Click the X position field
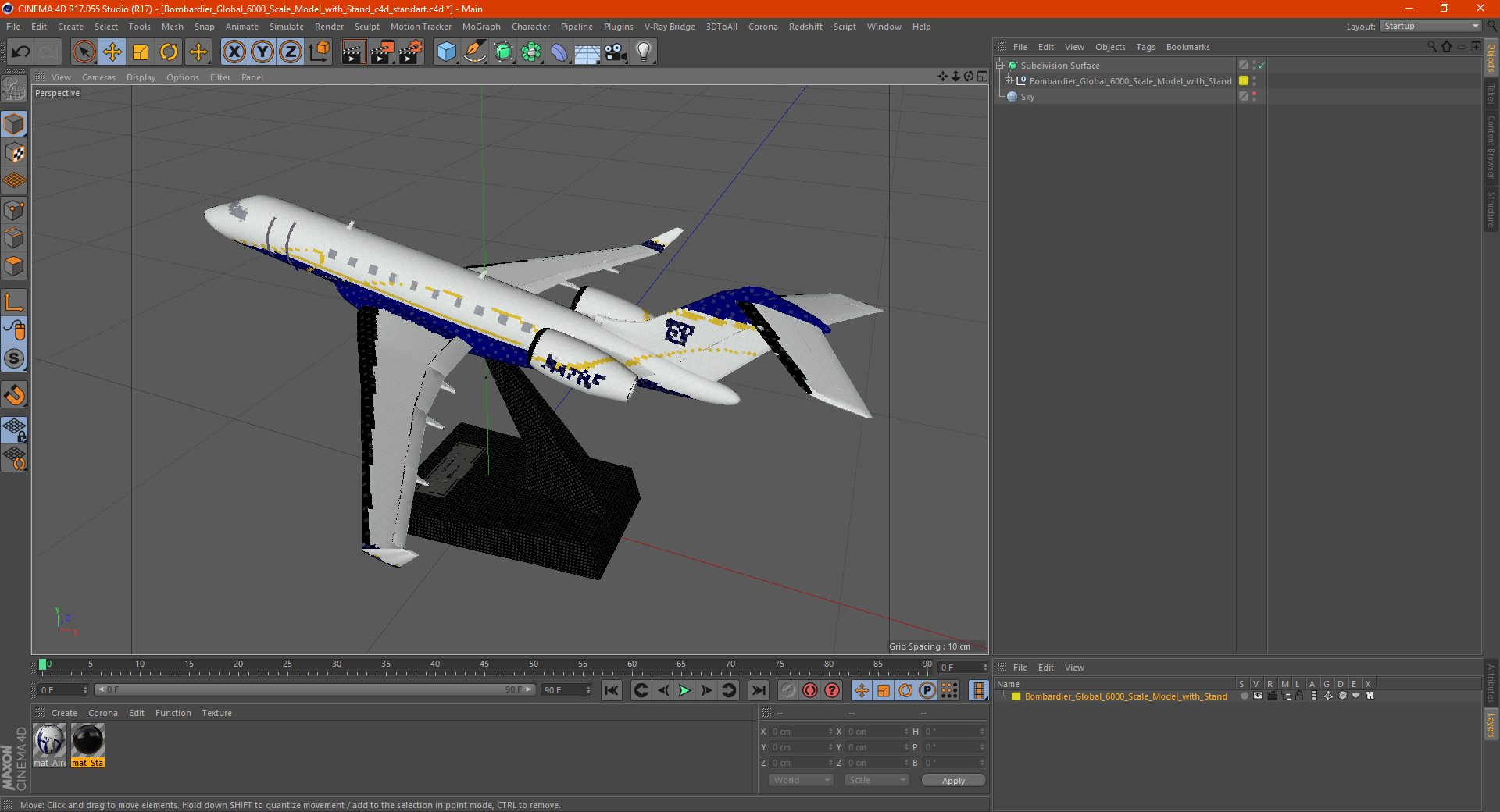Image resolution: width=1500 pixels, height=812 pixels. [x=802, y=732]
